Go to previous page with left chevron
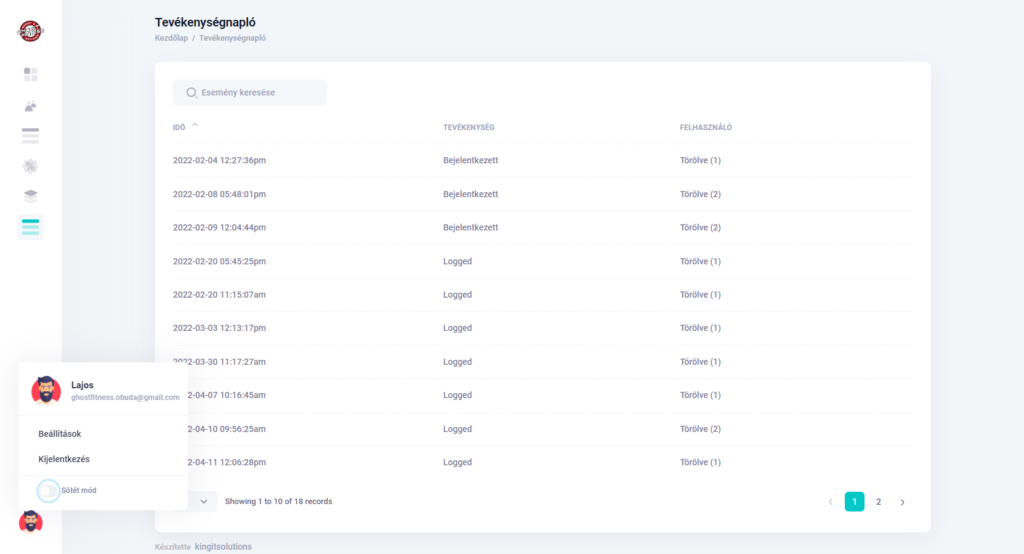This screenshot has height=554, width=1024. coord(830,502)
